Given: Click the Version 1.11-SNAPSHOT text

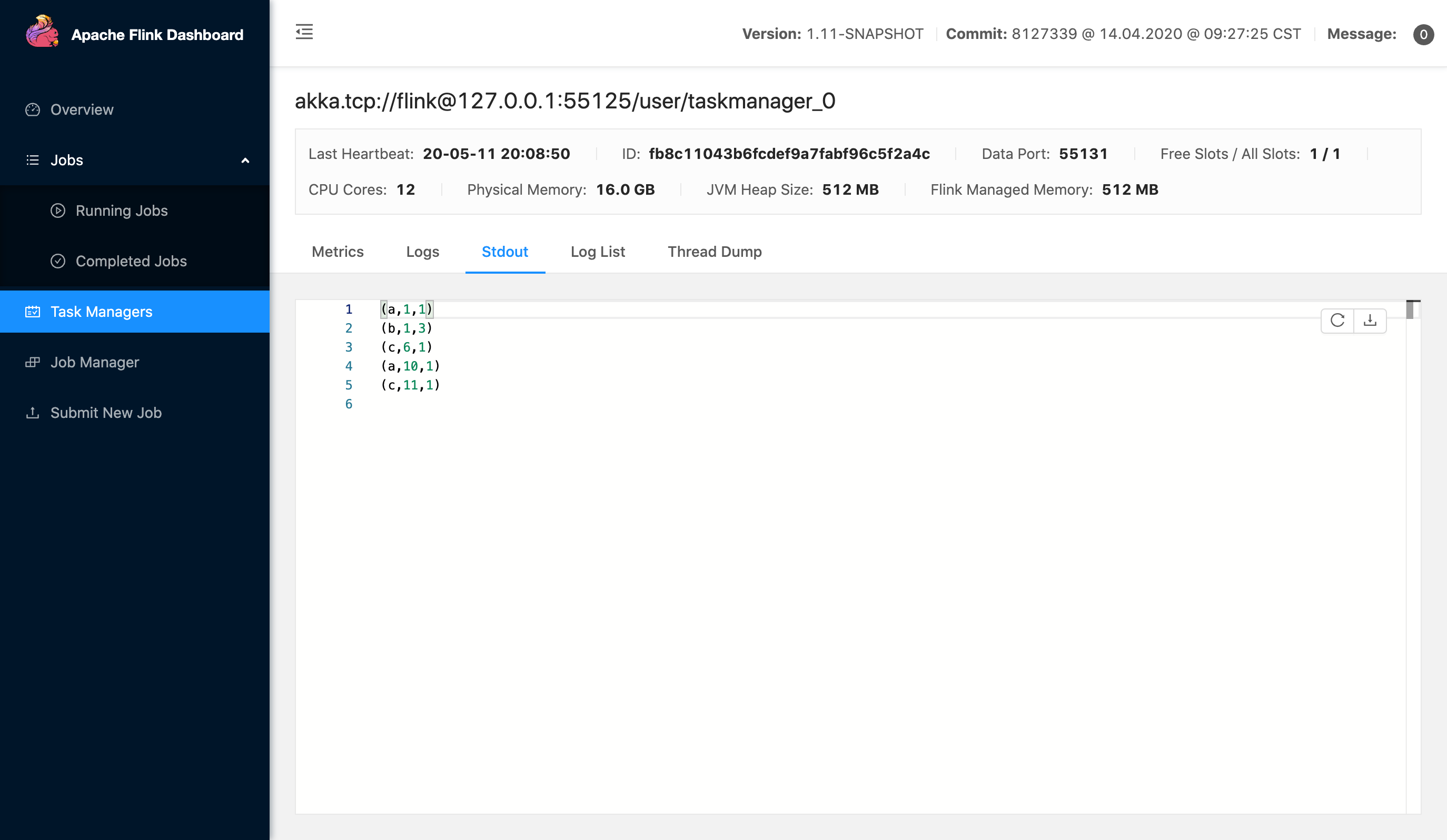Looking at the screenshot, I should pyautogui.click(x=832, y=34).
